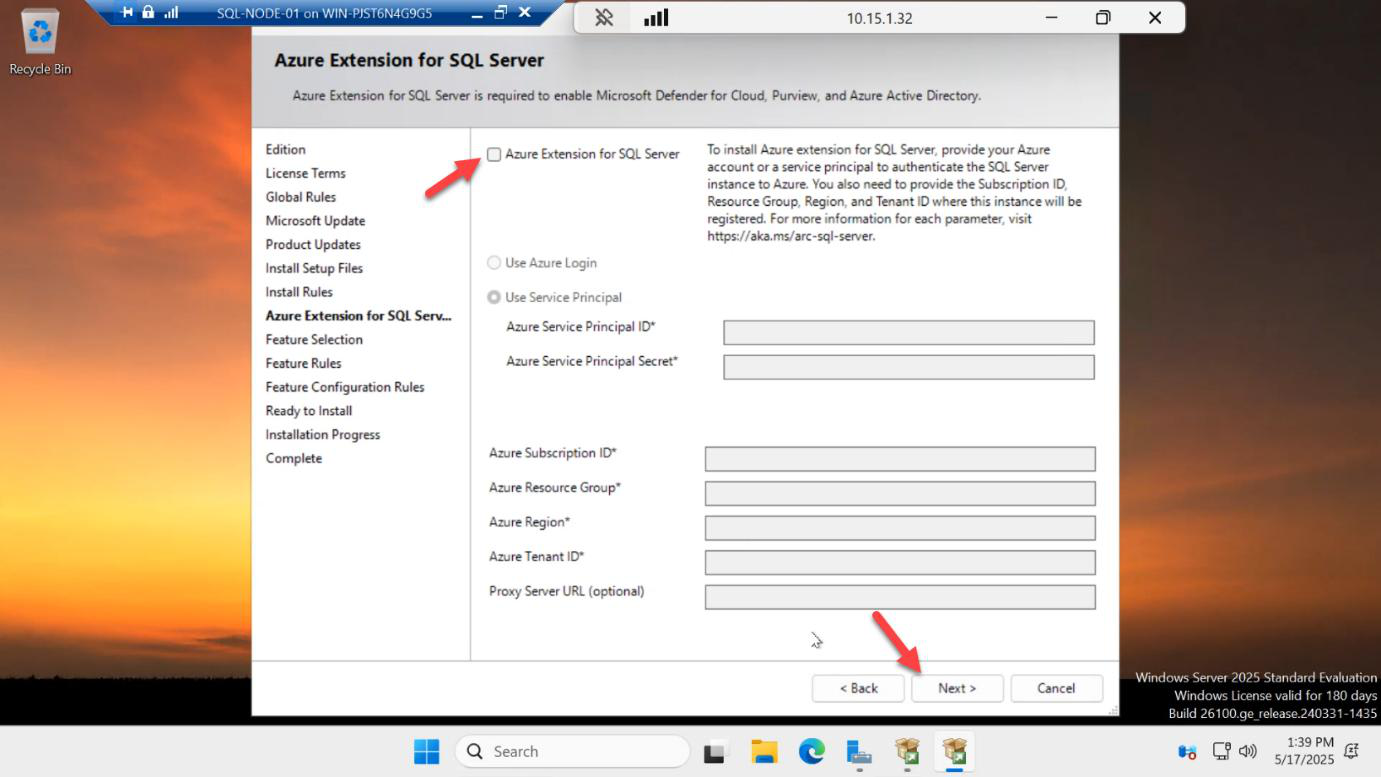Open the clock showing 1:39 PM
The image size is (1381, 777).
click(x=1303, y=751)
